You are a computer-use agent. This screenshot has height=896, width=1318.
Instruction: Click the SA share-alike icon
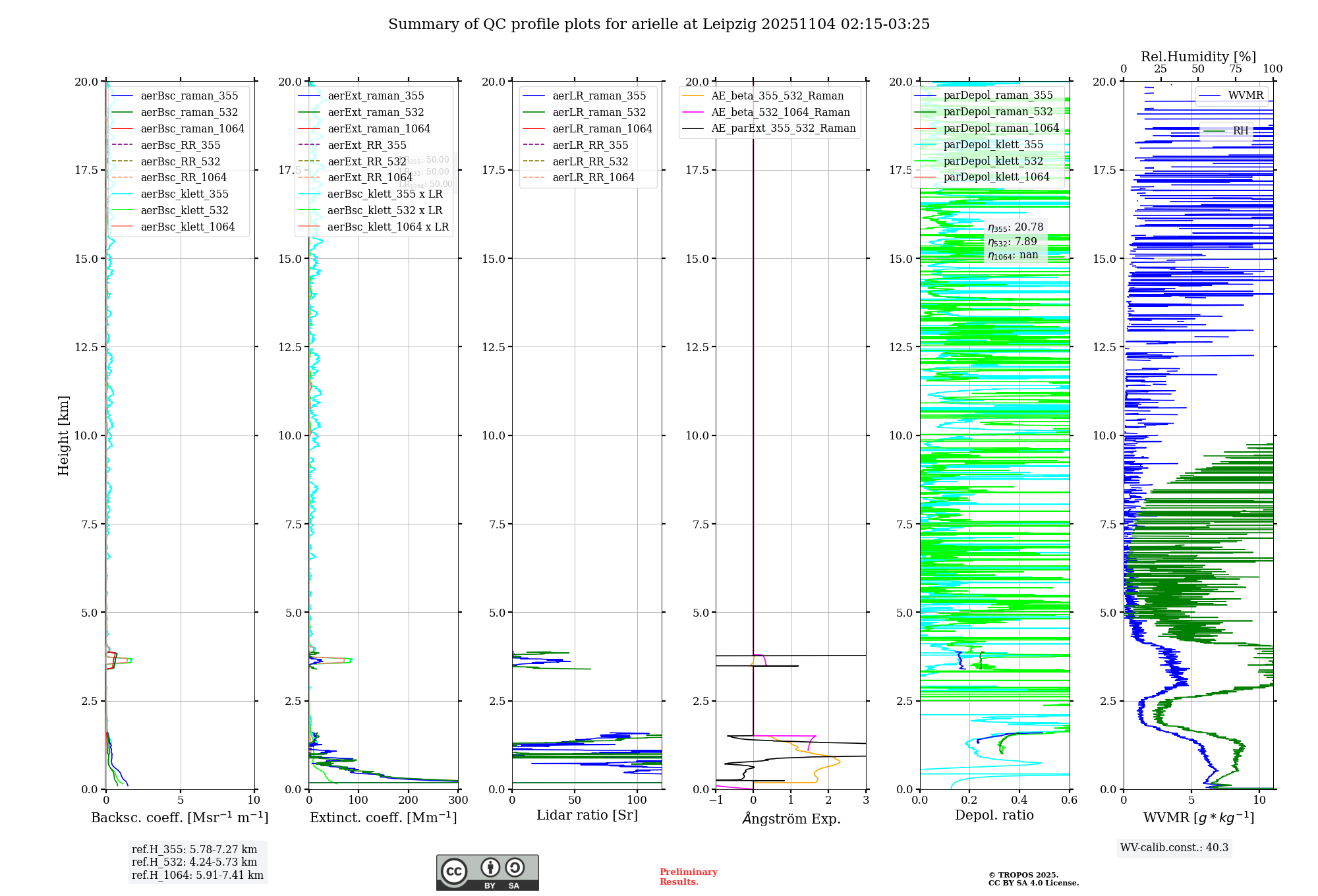pos(515,868)
